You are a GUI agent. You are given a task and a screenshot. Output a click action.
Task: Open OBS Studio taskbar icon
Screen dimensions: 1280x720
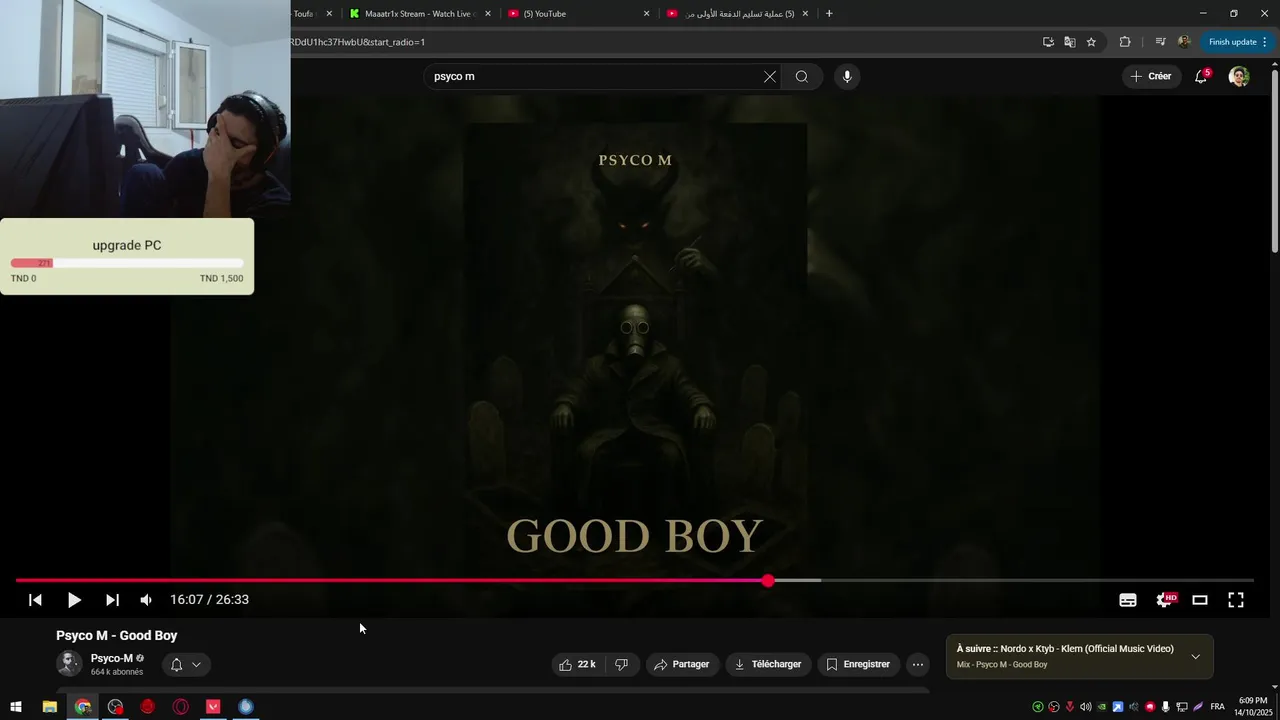click(116, 707)
